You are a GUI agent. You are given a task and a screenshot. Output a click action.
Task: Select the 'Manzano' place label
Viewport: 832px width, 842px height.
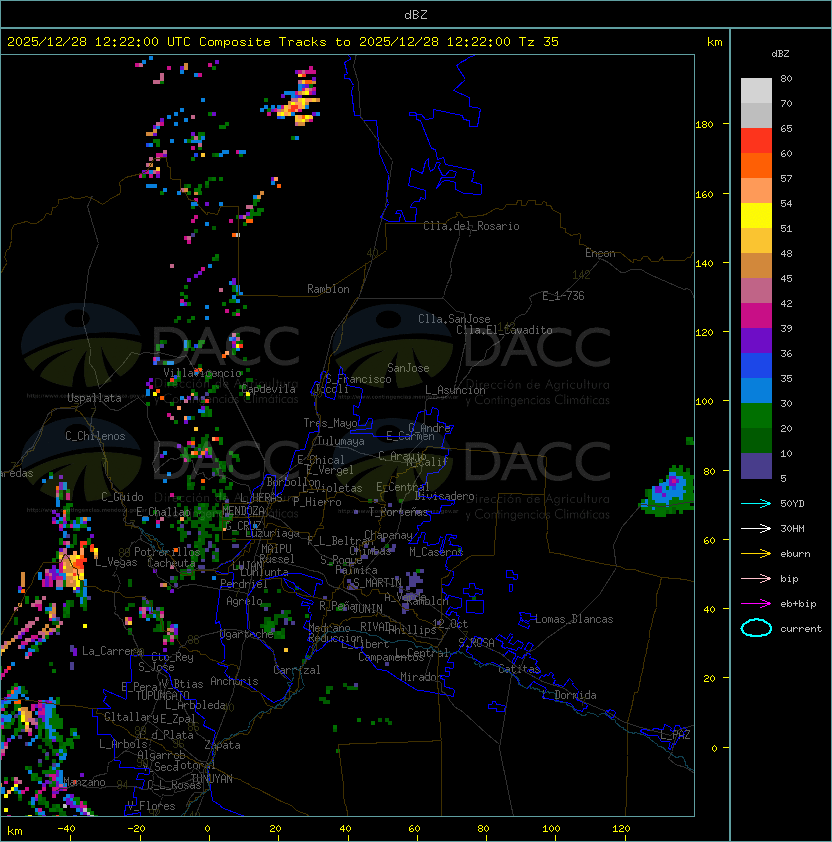coord(84,782)
